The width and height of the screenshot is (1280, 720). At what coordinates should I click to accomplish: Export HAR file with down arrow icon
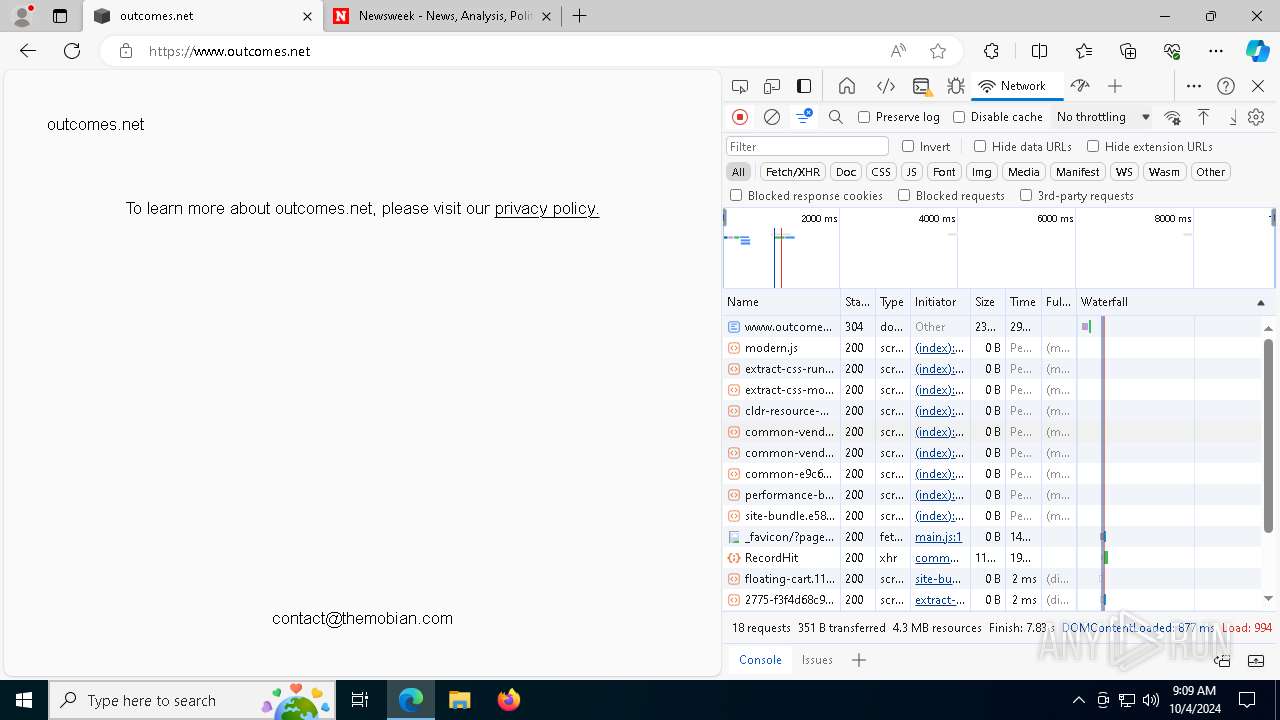click(1232, 117)
